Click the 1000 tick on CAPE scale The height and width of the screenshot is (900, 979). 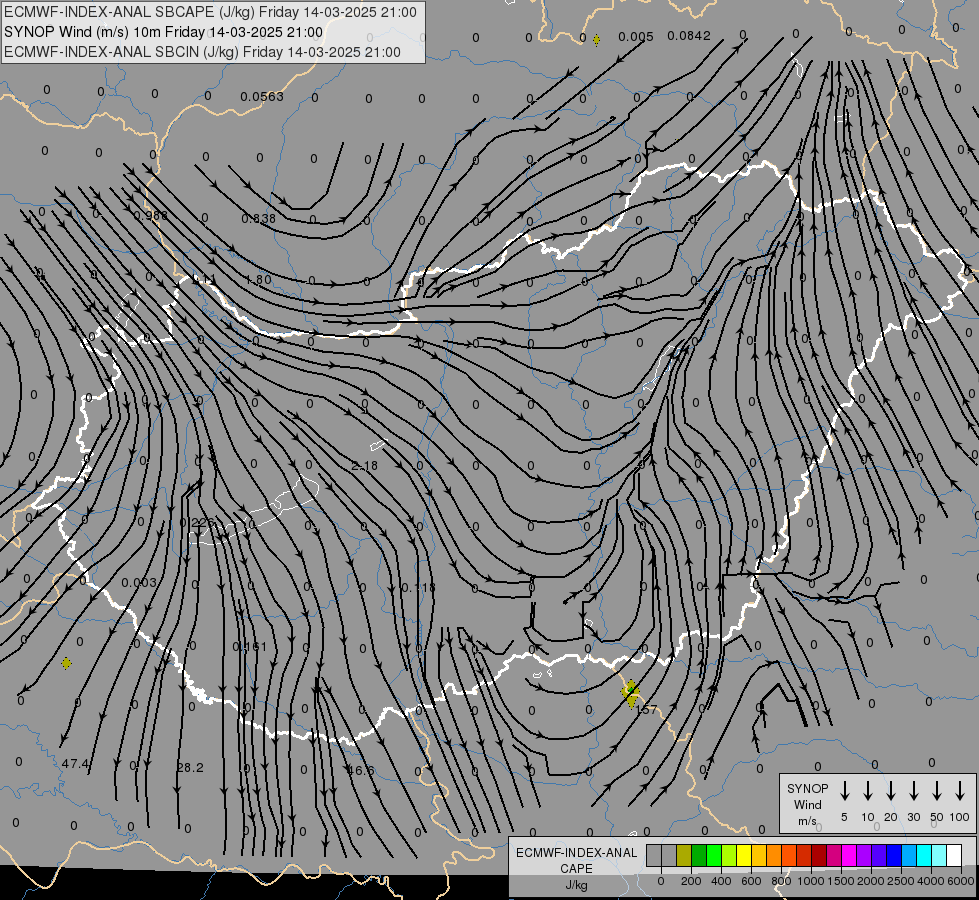811,881
